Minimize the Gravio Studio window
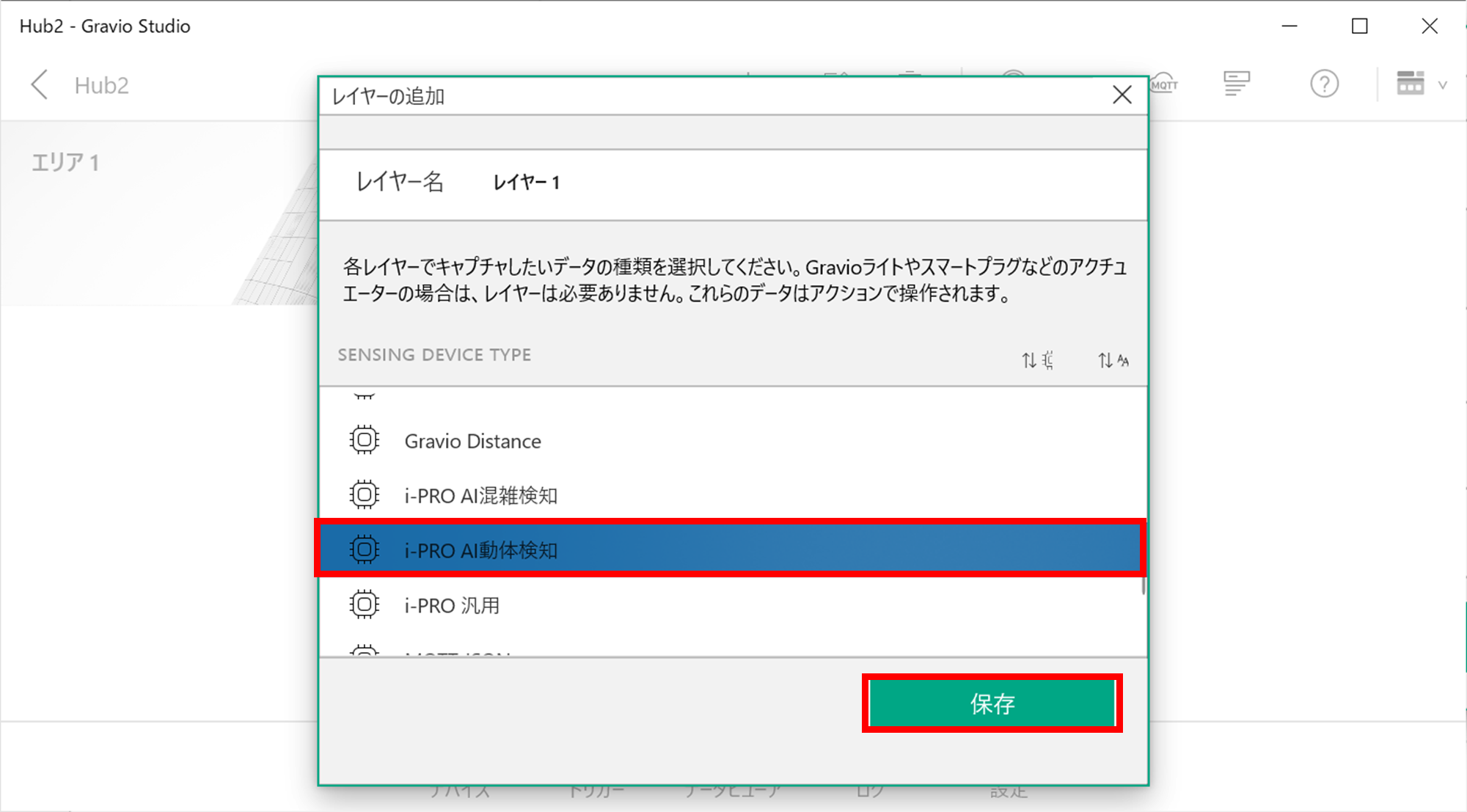 [x=1289, y=26]
